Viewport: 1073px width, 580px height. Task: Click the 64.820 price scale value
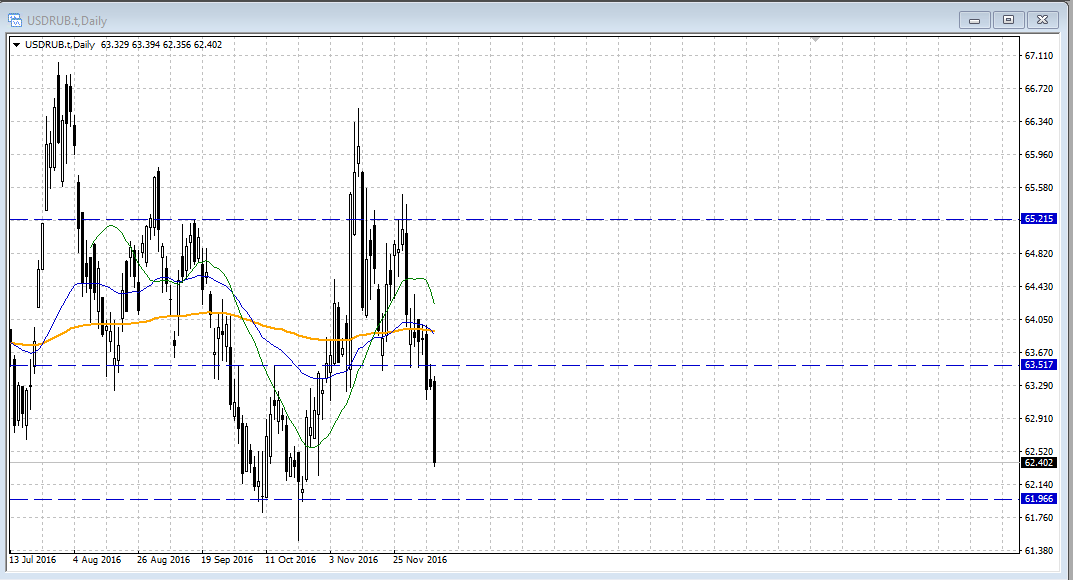(1039, 254)
